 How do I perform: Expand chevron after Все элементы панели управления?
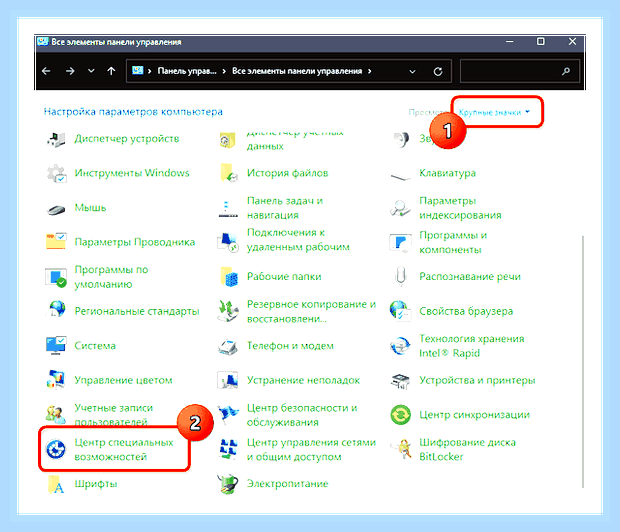tap(370, 71)
